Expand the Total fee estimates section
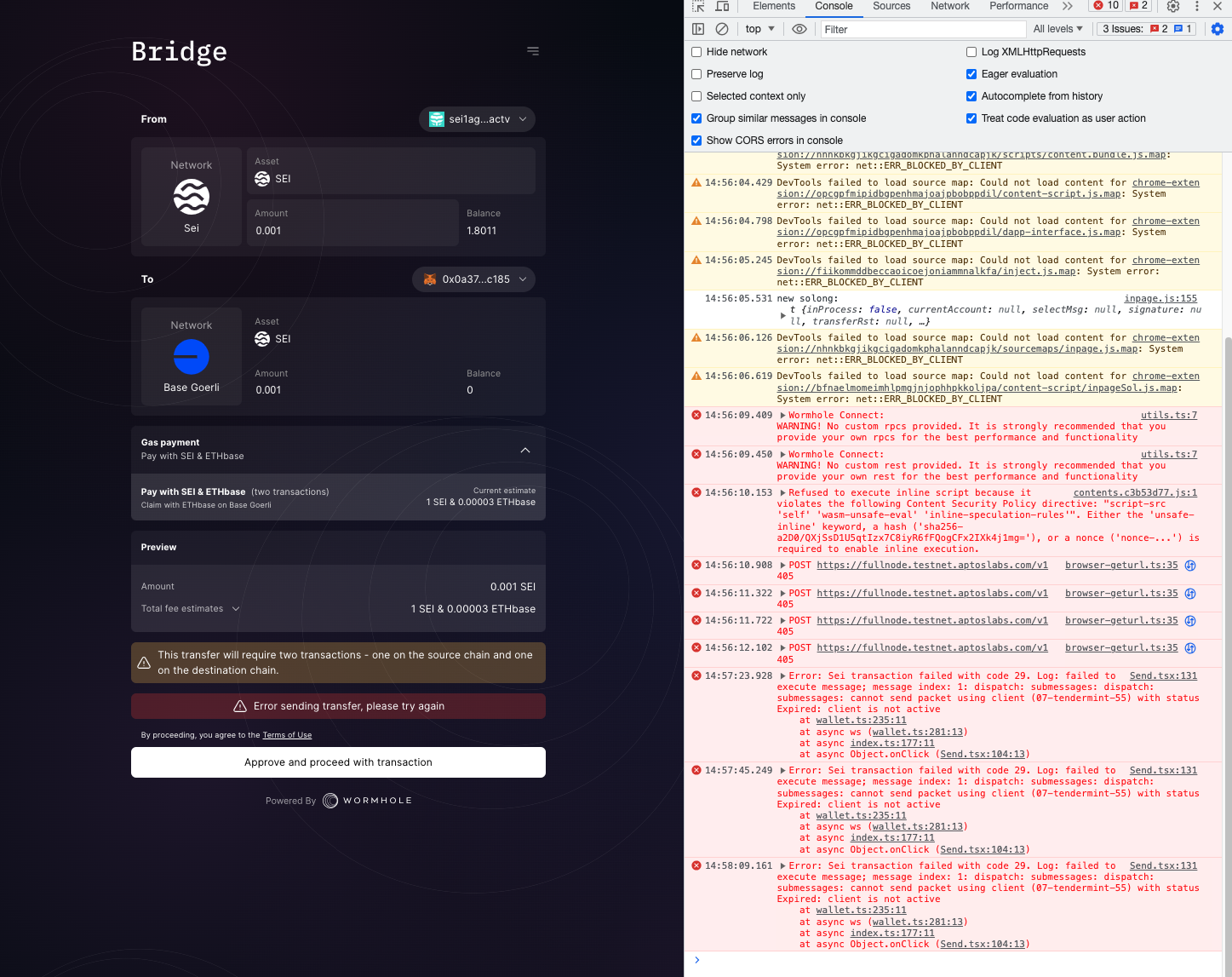The width and height of the screenshot is (1232, 977). click(x=236, y=608)
